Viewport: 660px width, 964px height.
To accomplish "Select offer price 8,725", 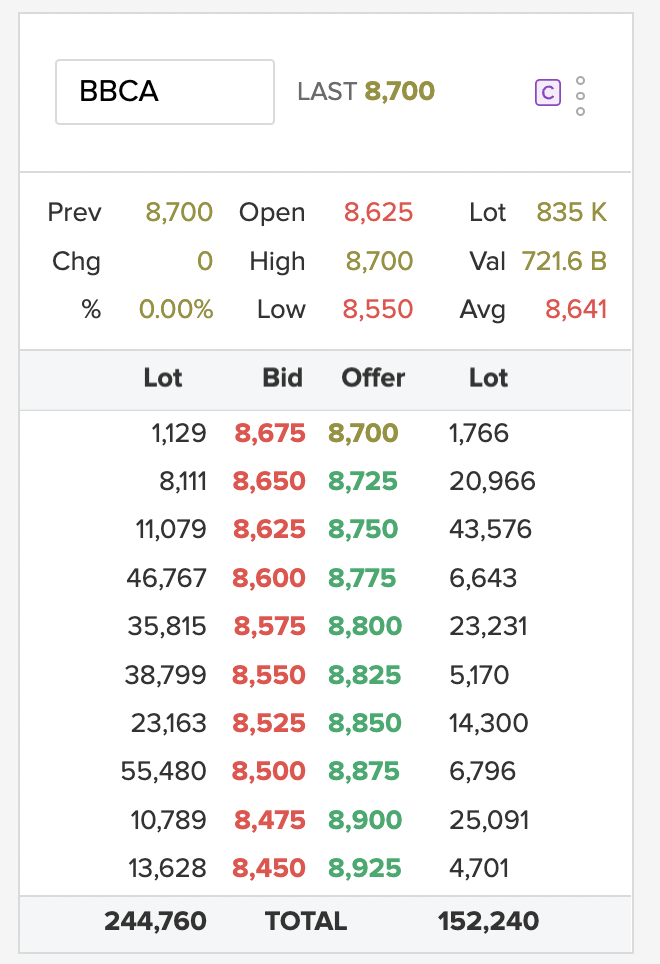I will coord(363,481).
